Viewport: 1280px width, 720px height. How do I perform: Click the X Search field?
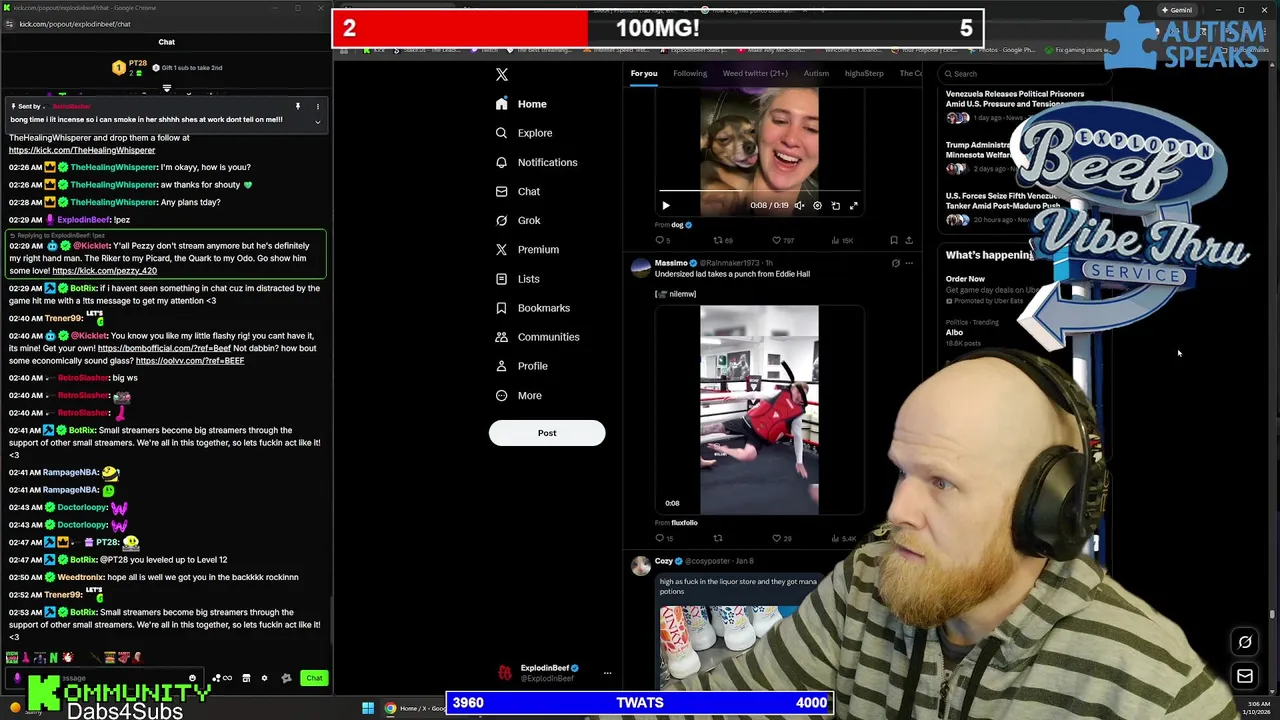point(1025,73)
